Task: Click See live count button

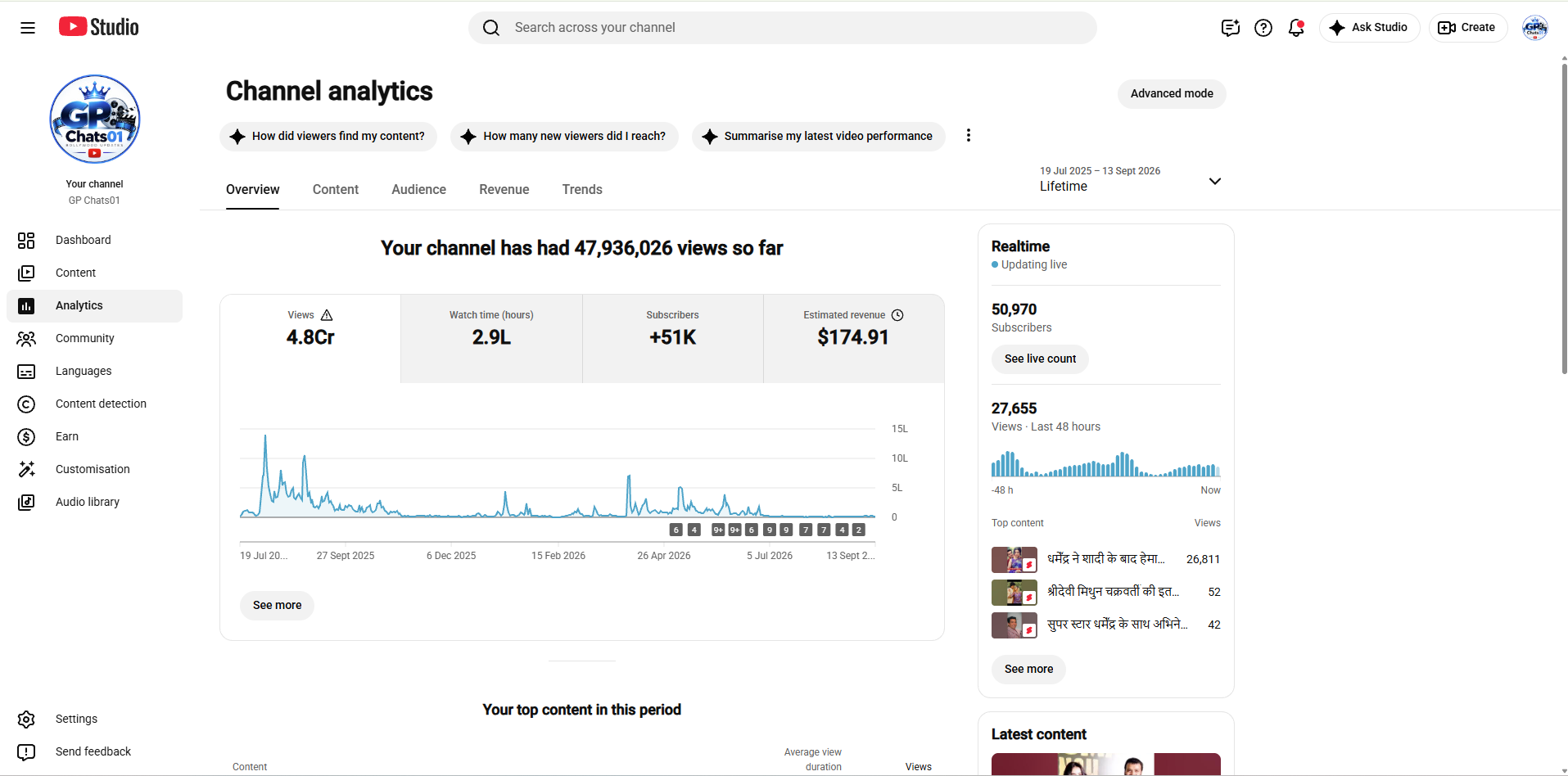Action: [1040, 359]
